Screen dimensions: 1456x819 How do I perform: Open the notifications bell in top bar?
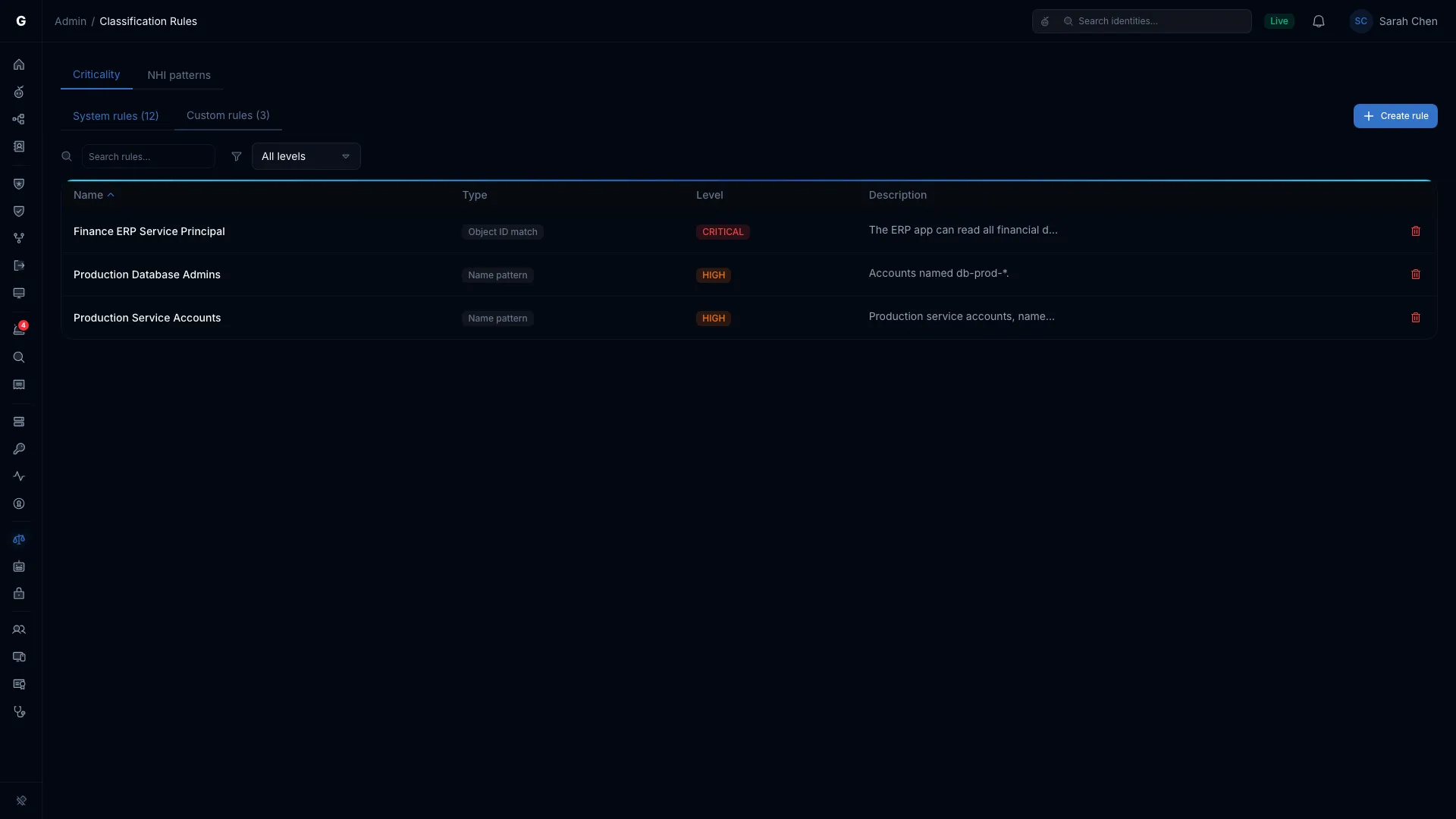pos(1319,21)
